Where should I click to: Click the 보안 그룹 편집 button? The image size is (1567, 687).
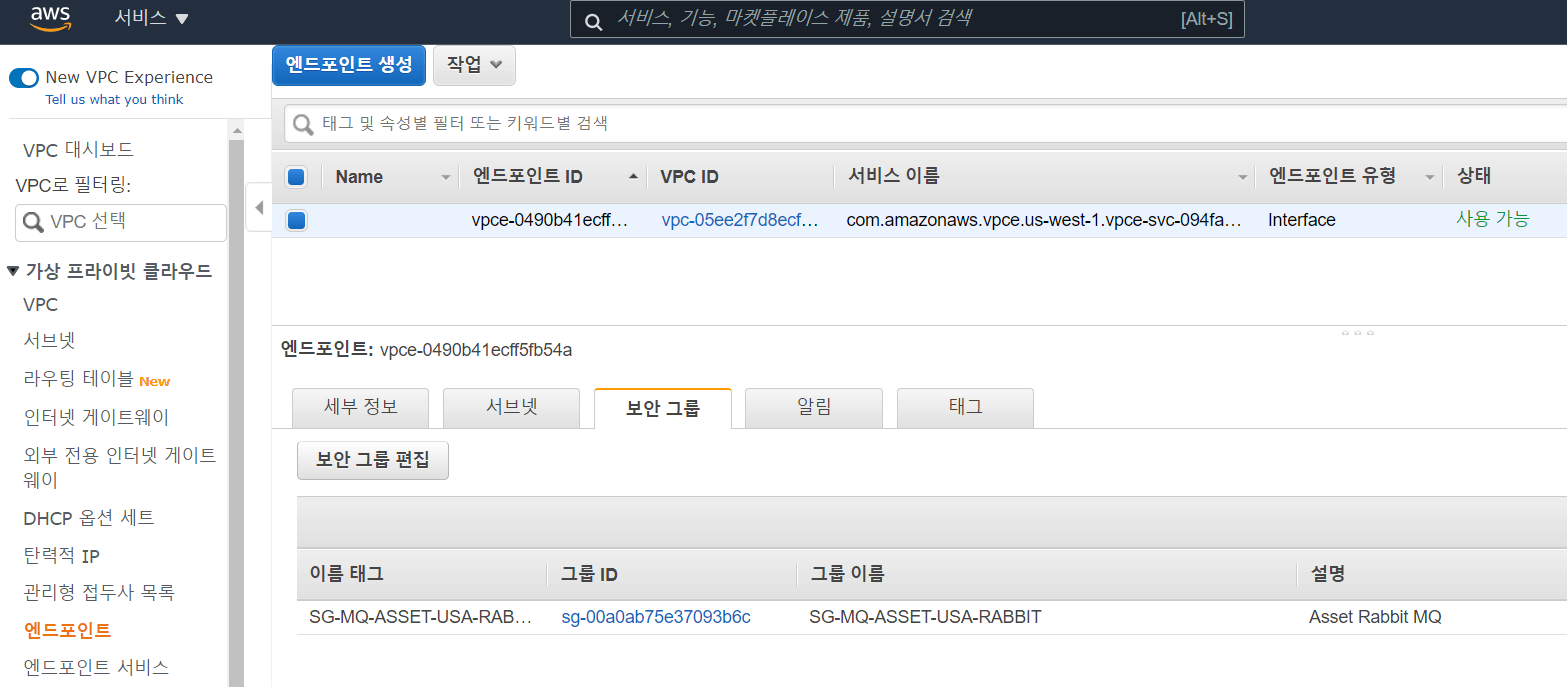click(x=372, y=460)
